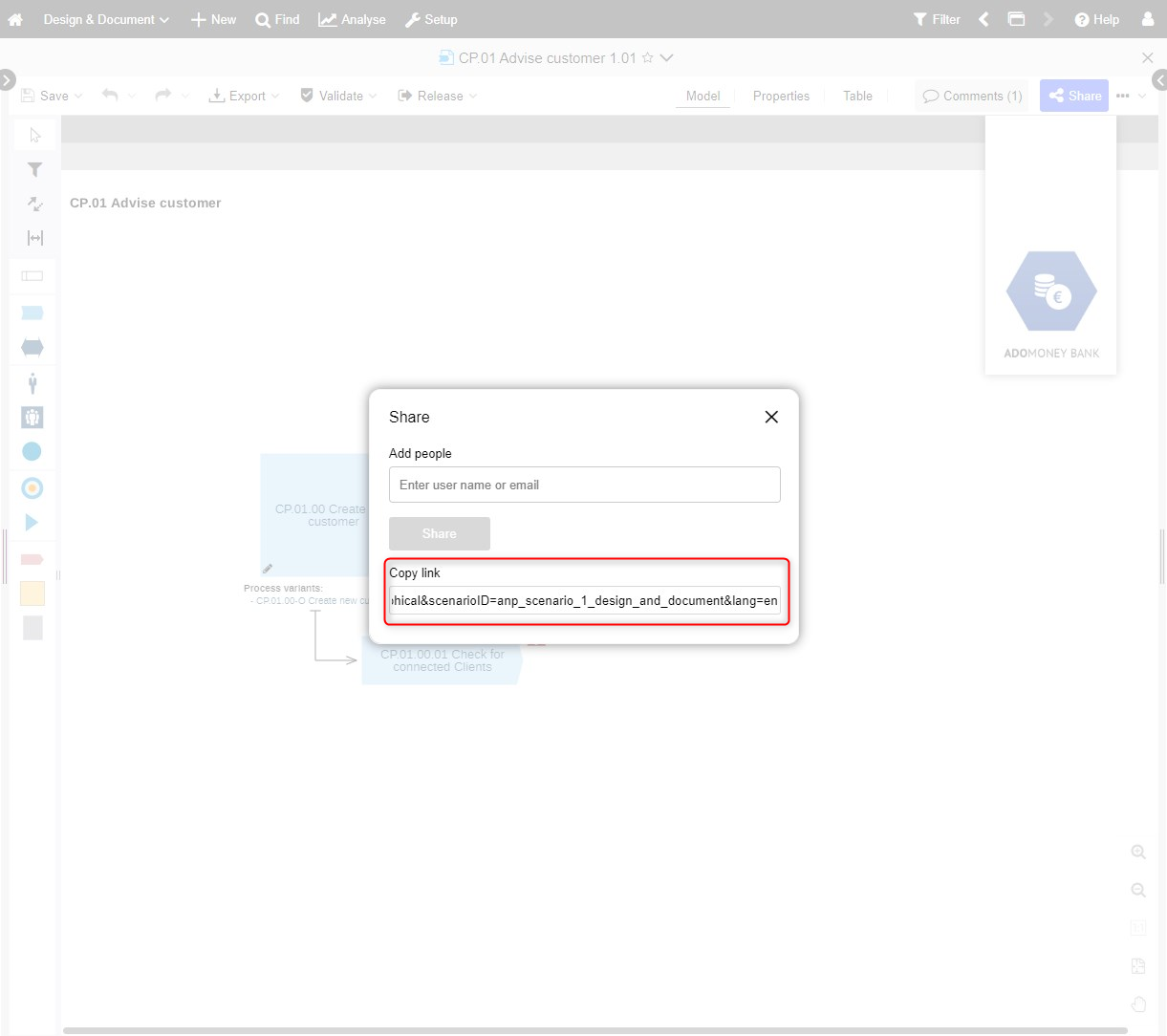Image resolution: width=1167 pixels, height=1036 pixels.
Task: Open the windows overview icon
Action: [1016, 19]
